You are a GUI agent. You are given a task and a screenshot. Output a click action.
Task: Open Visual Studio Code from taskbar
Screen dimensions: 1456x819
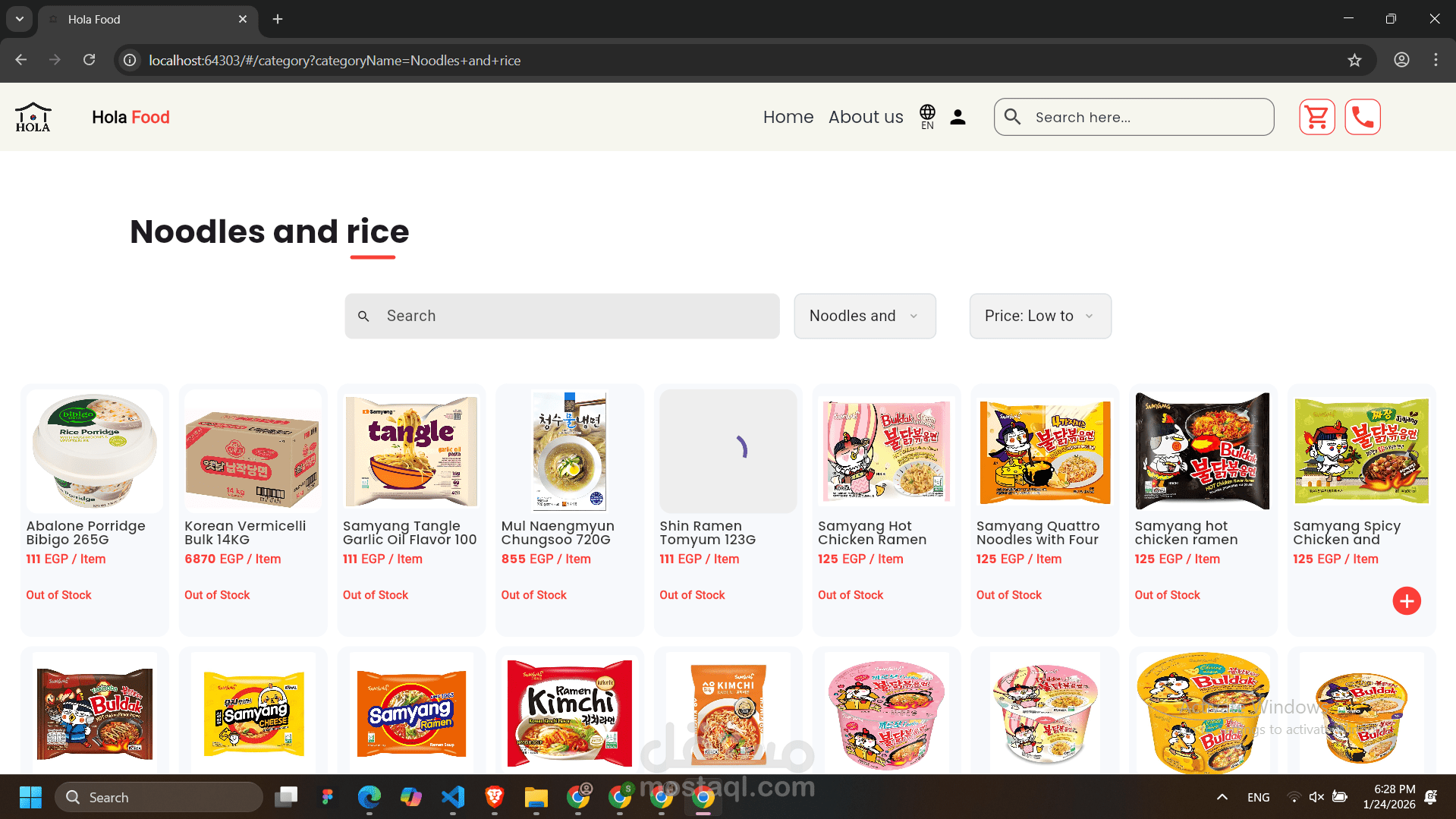pyautogui.click(x=453, y=797)
